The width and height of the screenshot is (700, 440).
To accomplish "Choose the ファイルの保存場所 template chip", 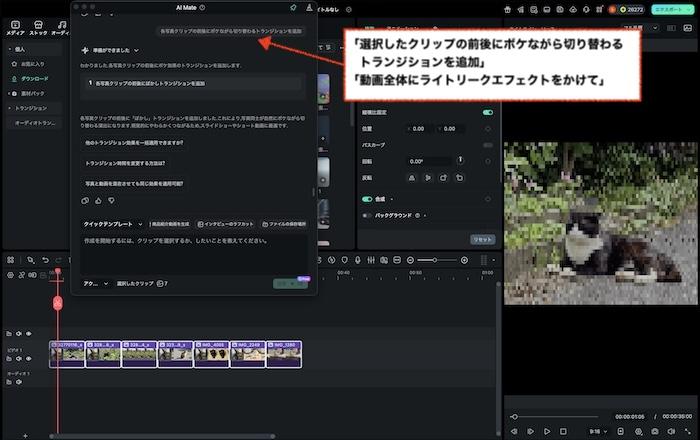I will [x=284, y=224].
